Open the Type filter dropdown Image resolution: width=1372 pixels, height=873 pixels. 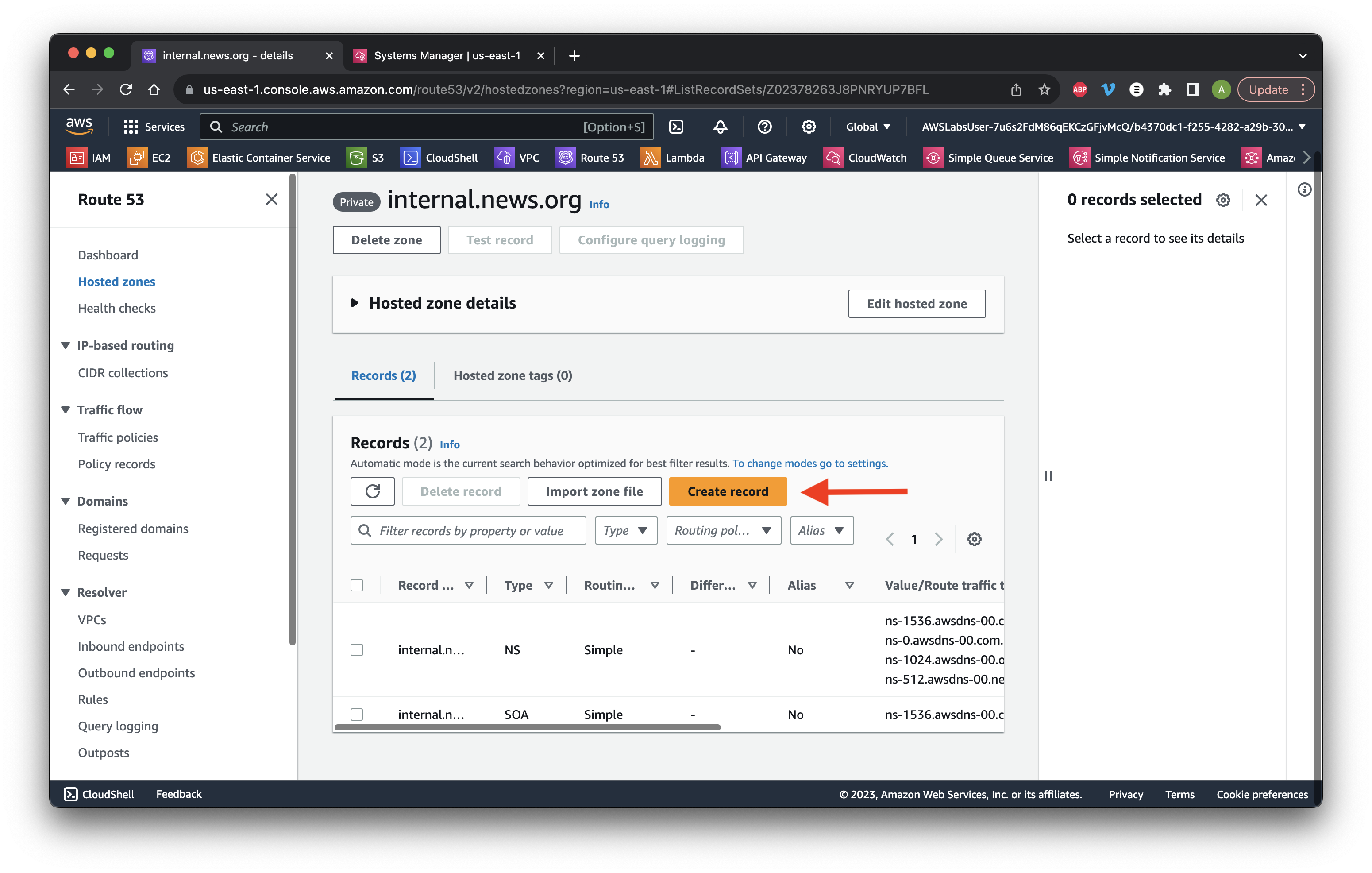(626, 530)
